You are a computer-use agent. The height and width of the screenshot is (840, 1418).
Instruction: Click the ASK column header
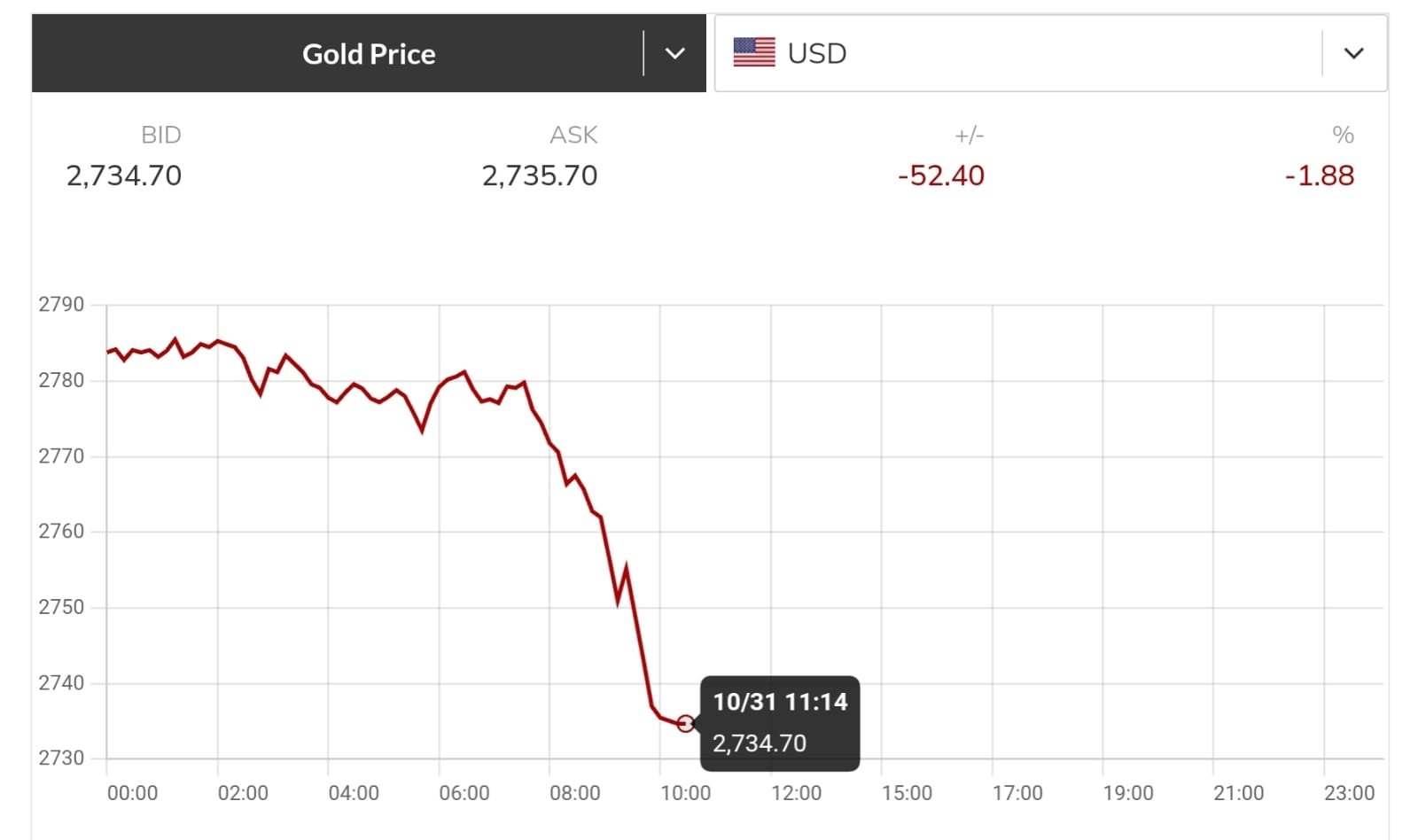coord(573,135)
